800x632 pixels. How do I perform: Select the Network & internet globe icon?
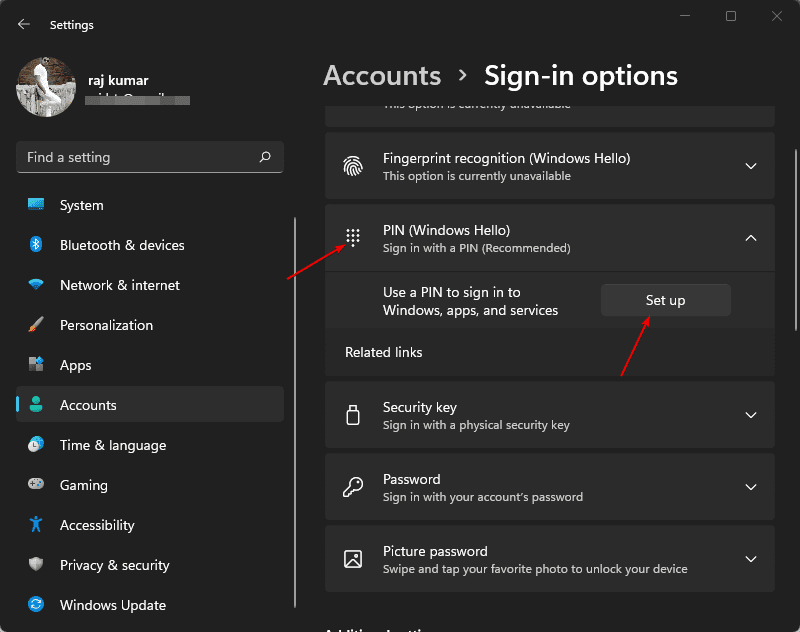[x=36, y=285]
